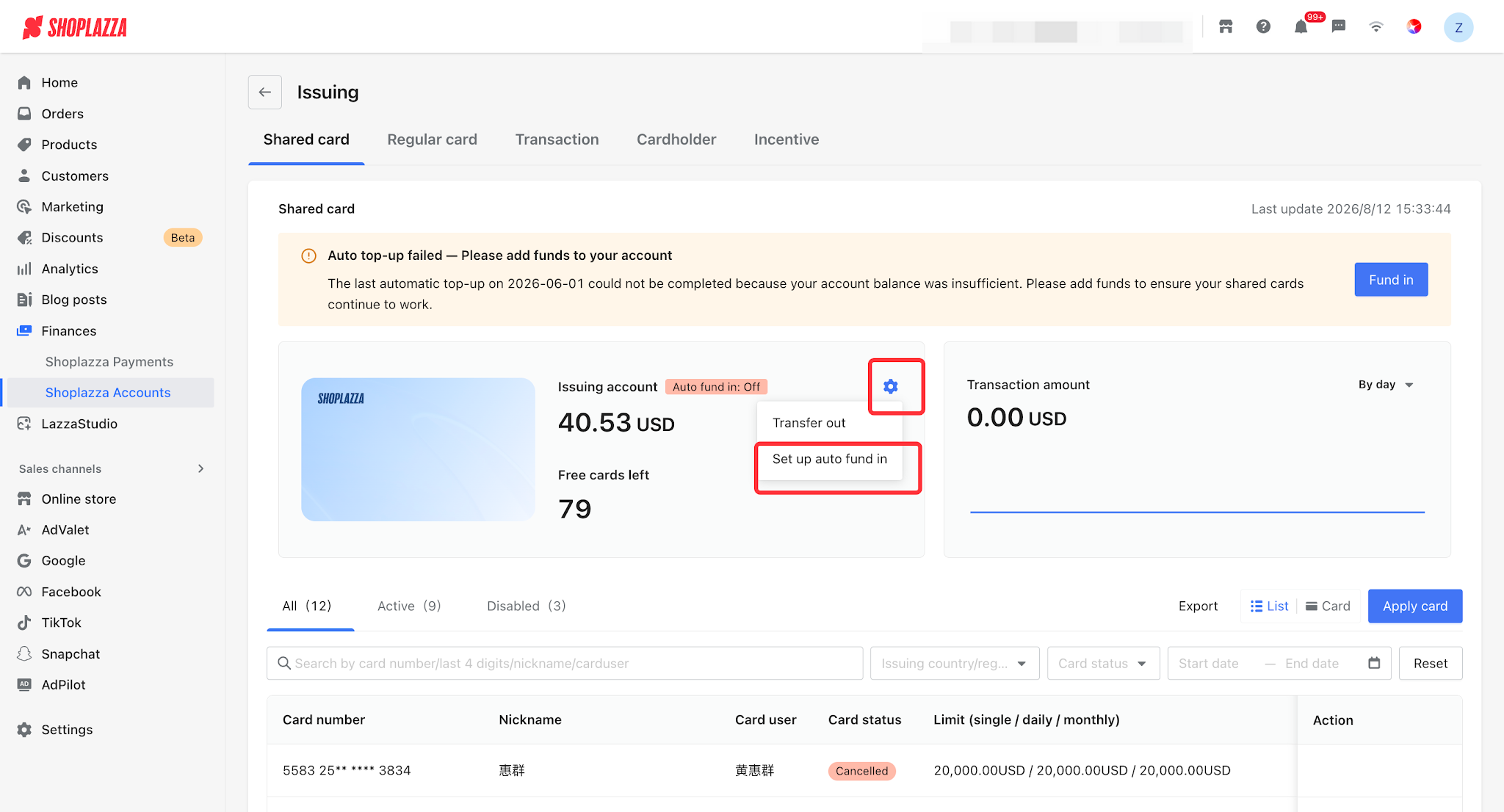Click the Marketing icon in the sidebar
The height and width of the screenshot is (812, 1504).
point(24,207)
